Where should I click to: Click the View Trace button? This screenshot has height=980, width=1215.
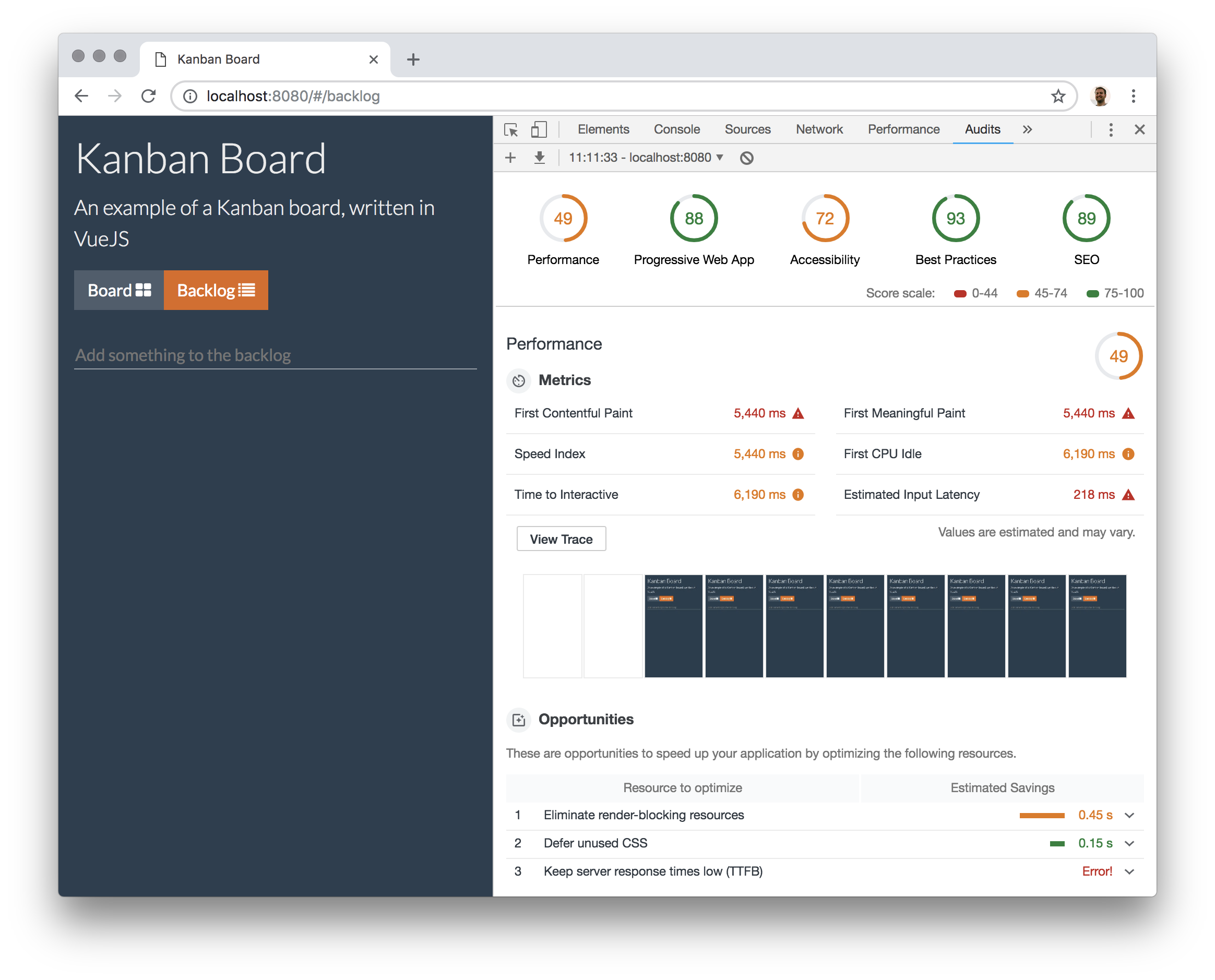(x=561, y=539)
